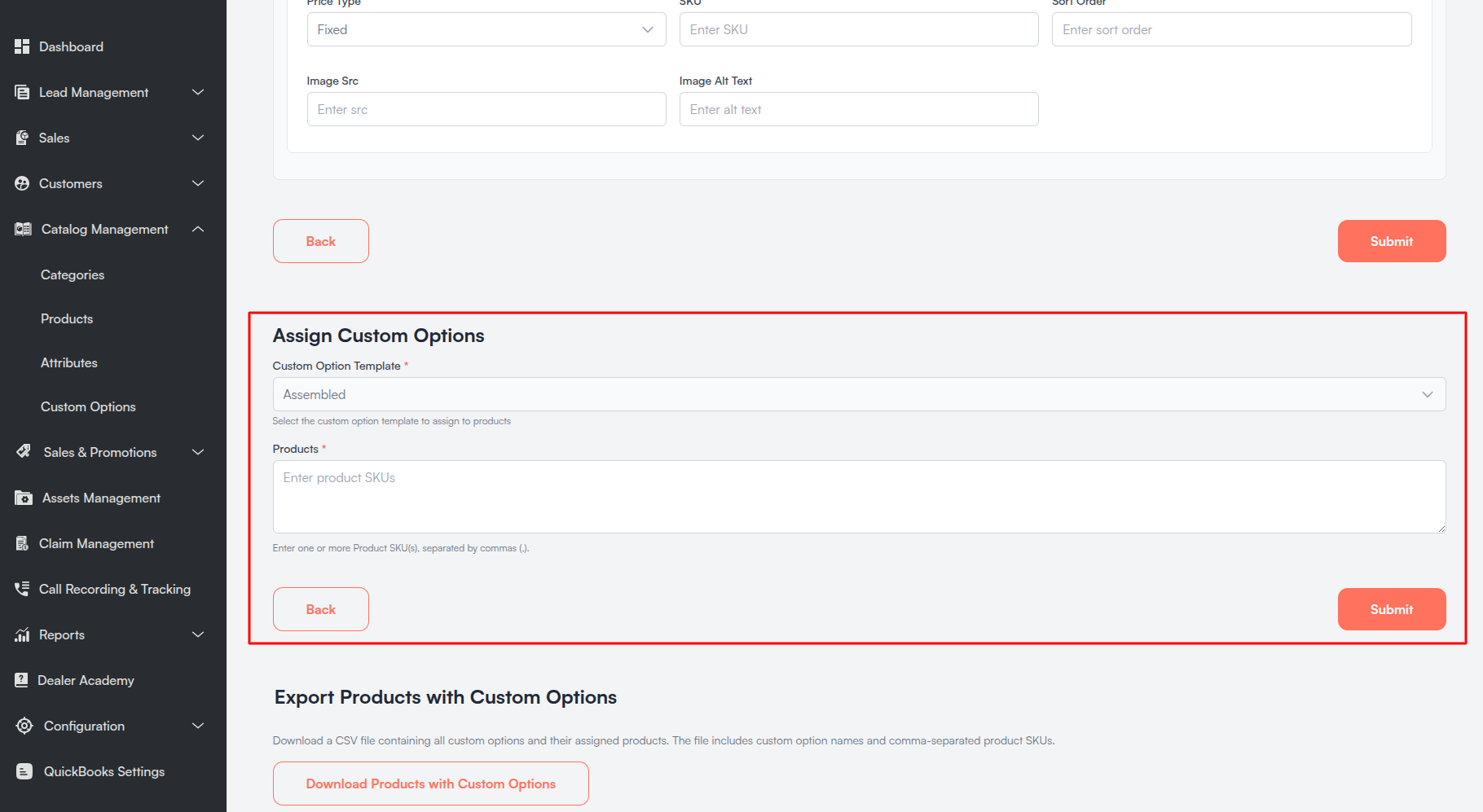Click the Configuration gear icon

(x=24, y=726)
